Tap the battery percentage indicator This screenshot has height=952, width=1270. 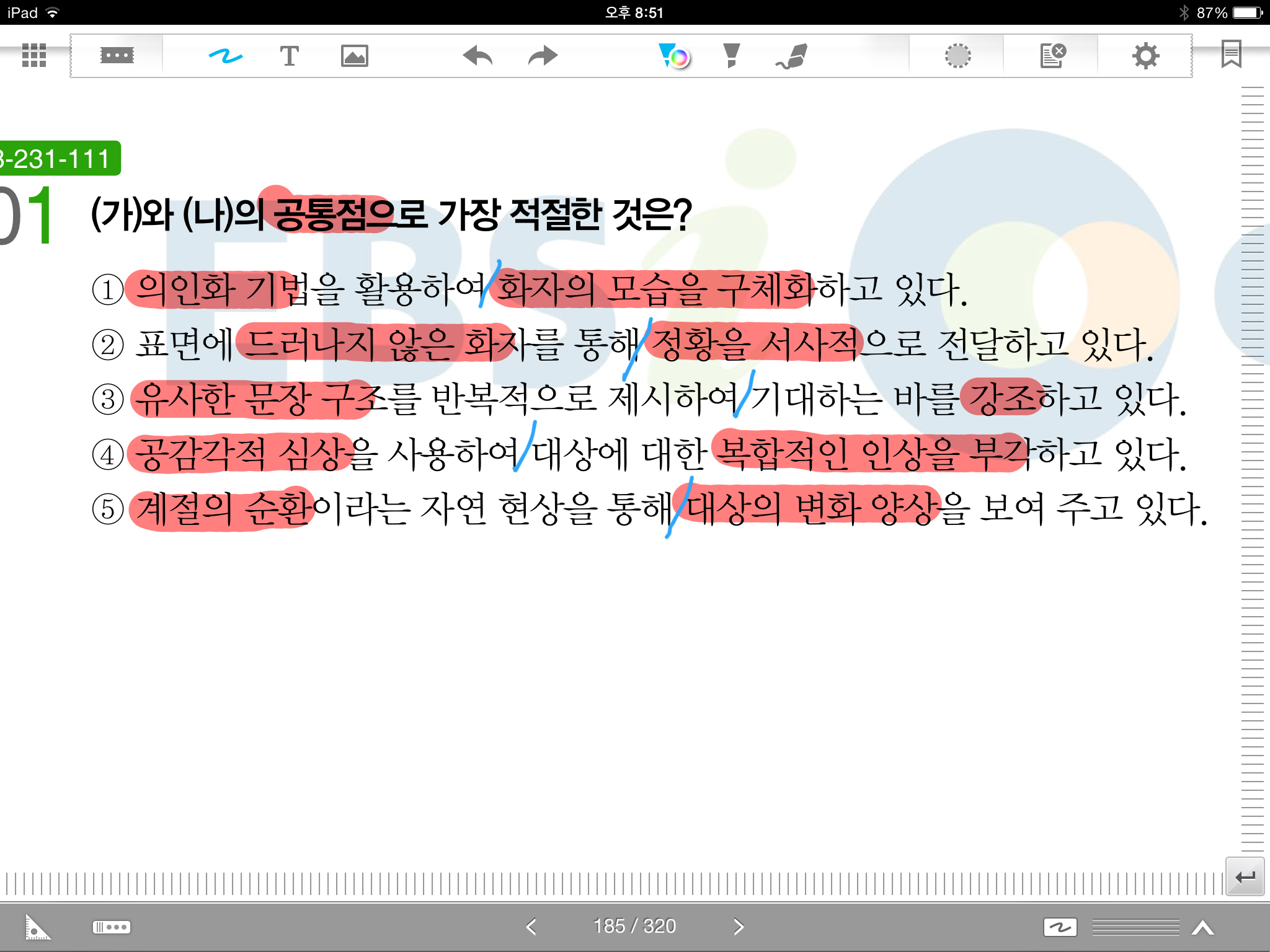tap(1212, 12)
